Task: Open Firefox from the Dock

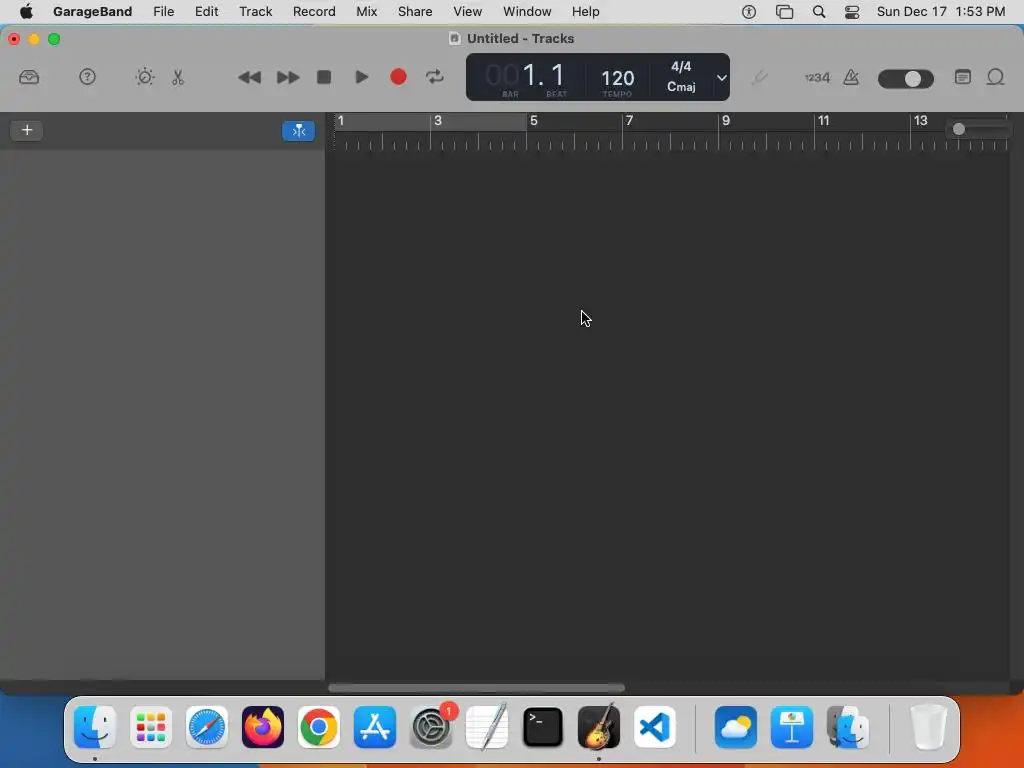Action: (263, 727)
